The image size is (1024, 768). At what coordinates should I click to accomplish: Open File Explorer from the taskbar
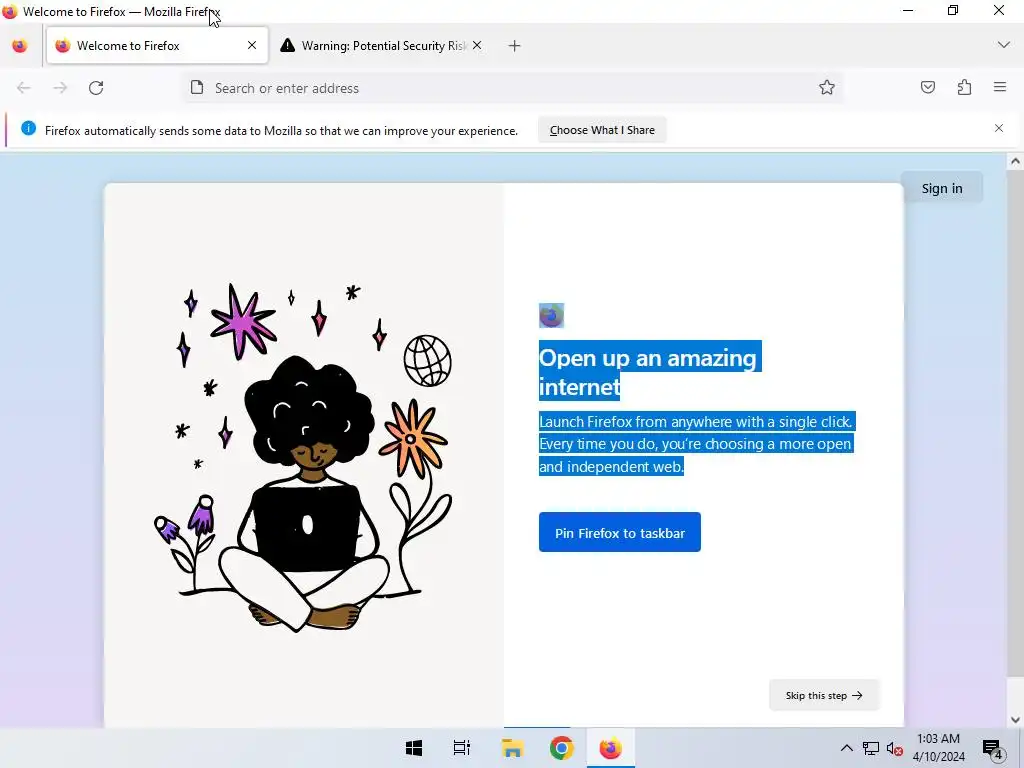(513, 748)
